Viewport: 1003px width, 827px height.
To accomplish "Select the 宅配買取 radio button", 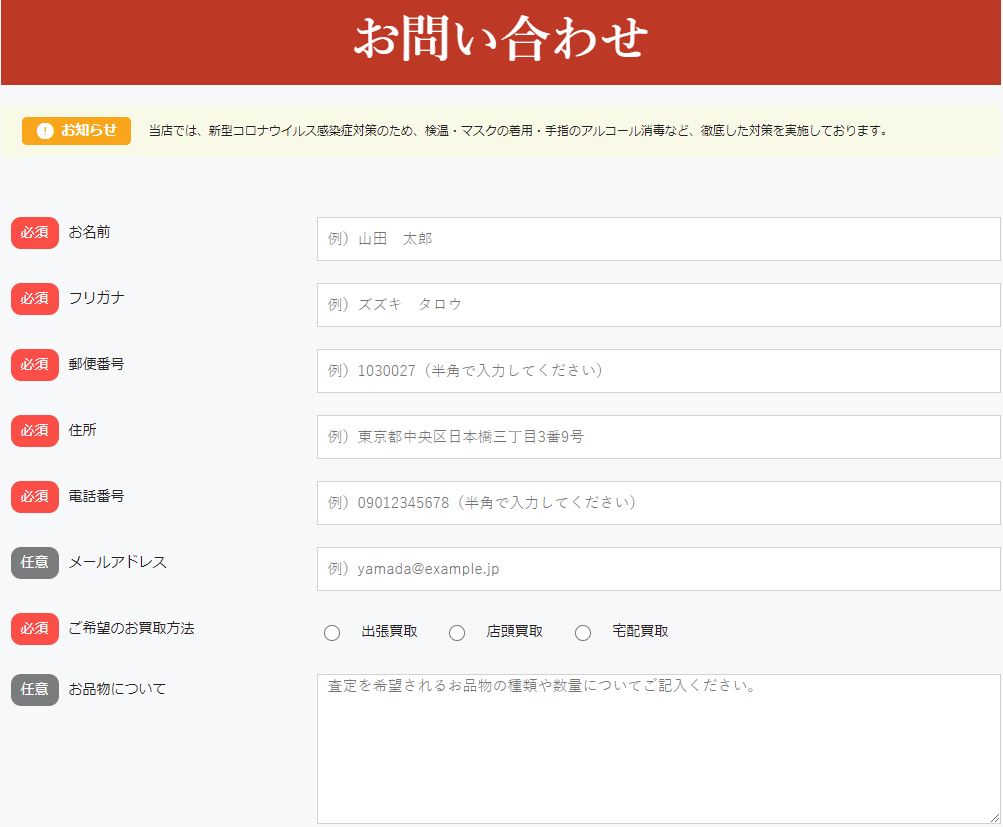I will (x=583, y=633).
